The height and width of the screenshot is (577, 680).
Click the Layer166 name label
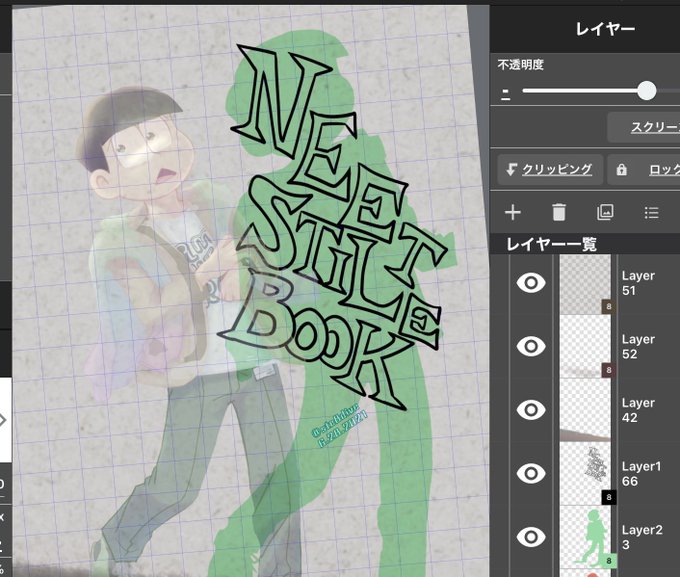click(641, 473)
